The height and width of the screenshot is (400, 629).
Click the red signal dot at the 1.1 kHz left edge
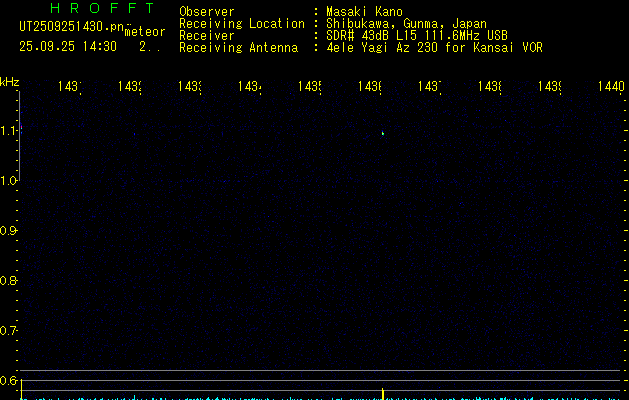click(21, 128)
